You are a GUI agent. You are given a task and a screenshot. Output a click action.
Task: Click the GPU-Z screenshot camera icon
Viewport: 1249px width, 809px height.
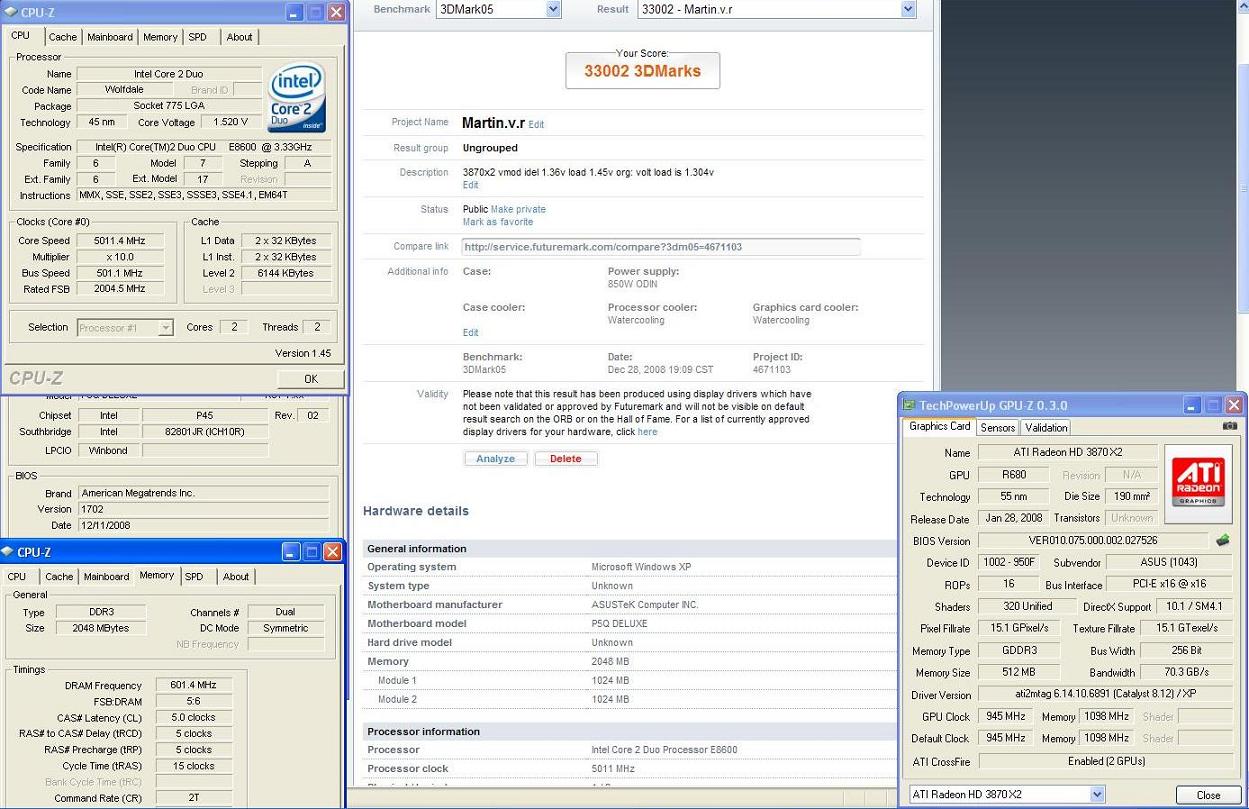tap(1229, 426)
